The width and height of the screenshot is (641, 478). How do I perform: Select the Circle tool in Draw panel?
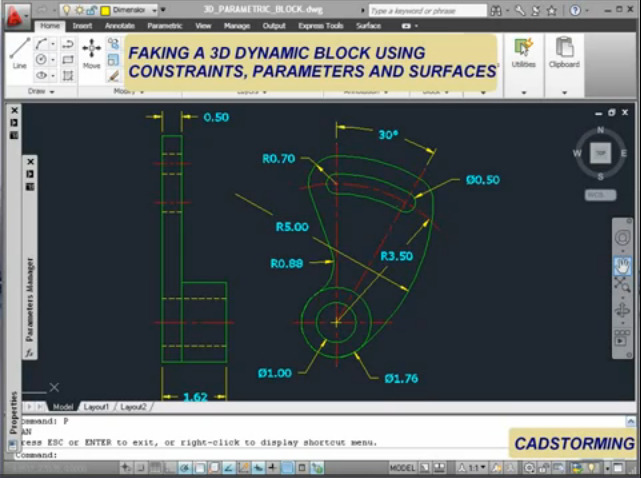[41, 59]
